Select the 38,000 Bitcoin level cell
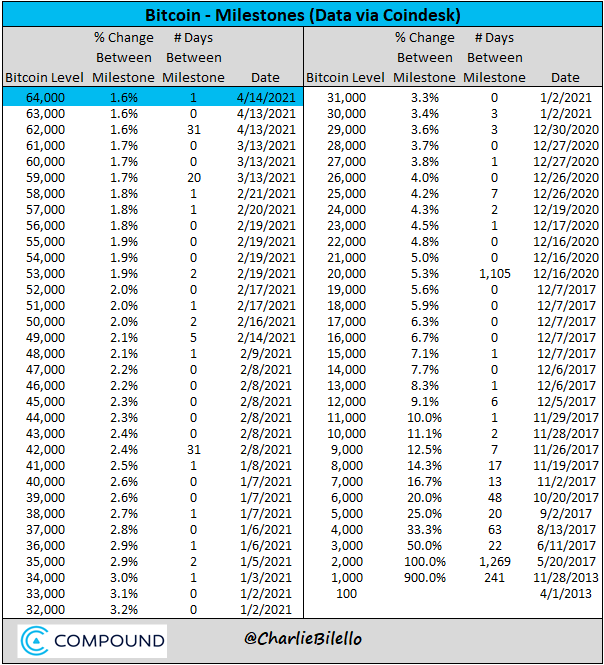 pyautogui.click(x=45, y=514)
